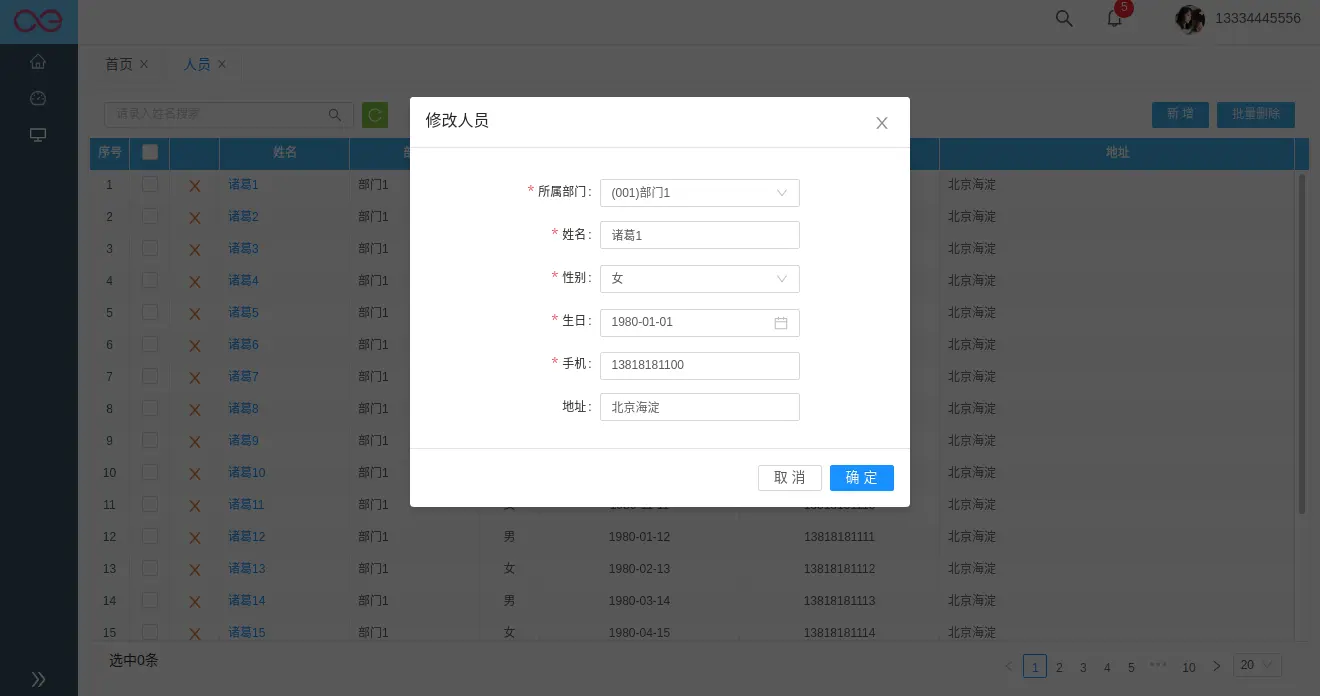
Task: Click the user avatar picture
Action: (x=1189, y=19)
